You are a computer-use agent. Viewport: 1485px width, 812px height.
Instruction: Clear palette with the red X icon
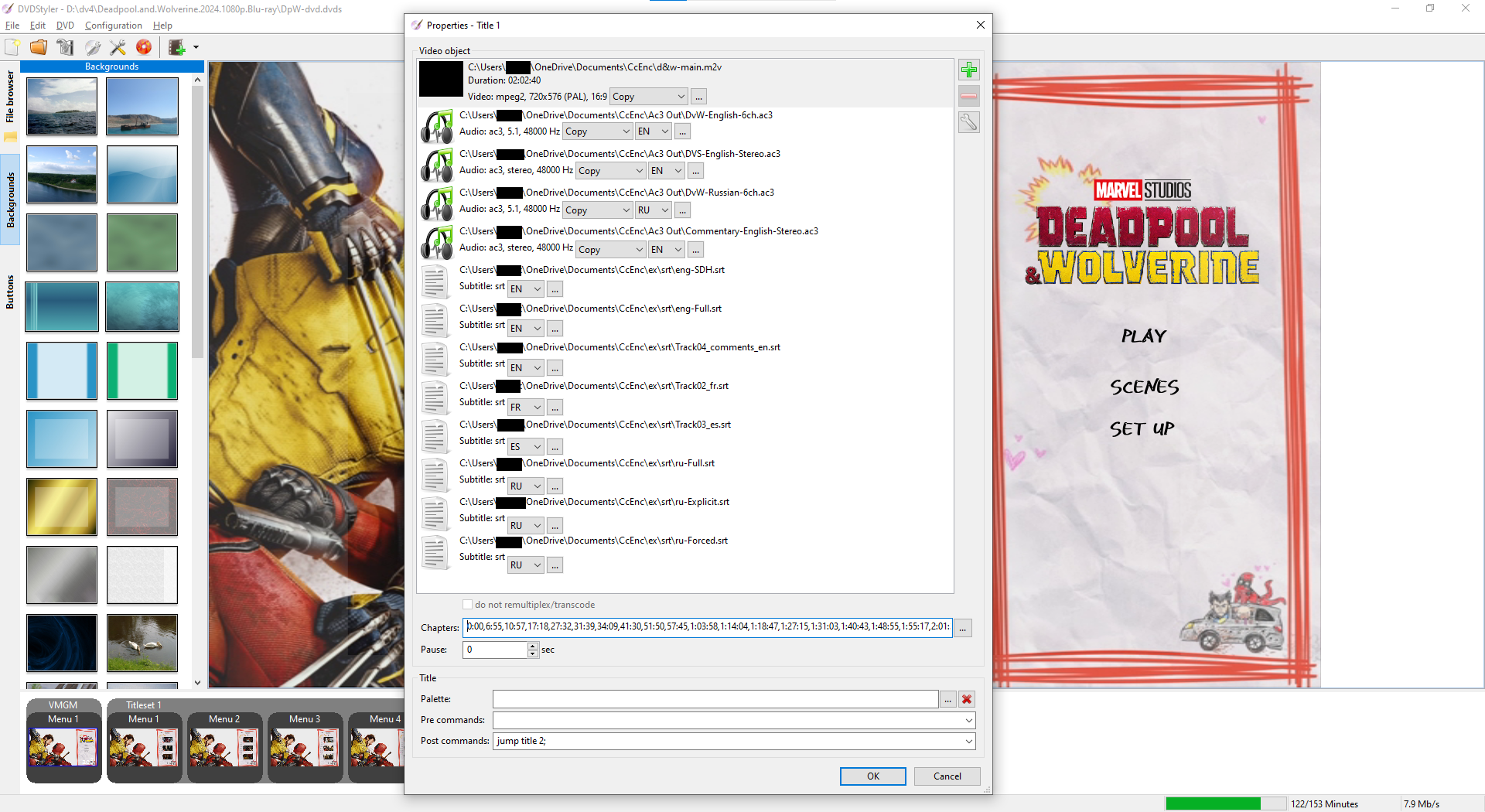click(x=966, y=699)
